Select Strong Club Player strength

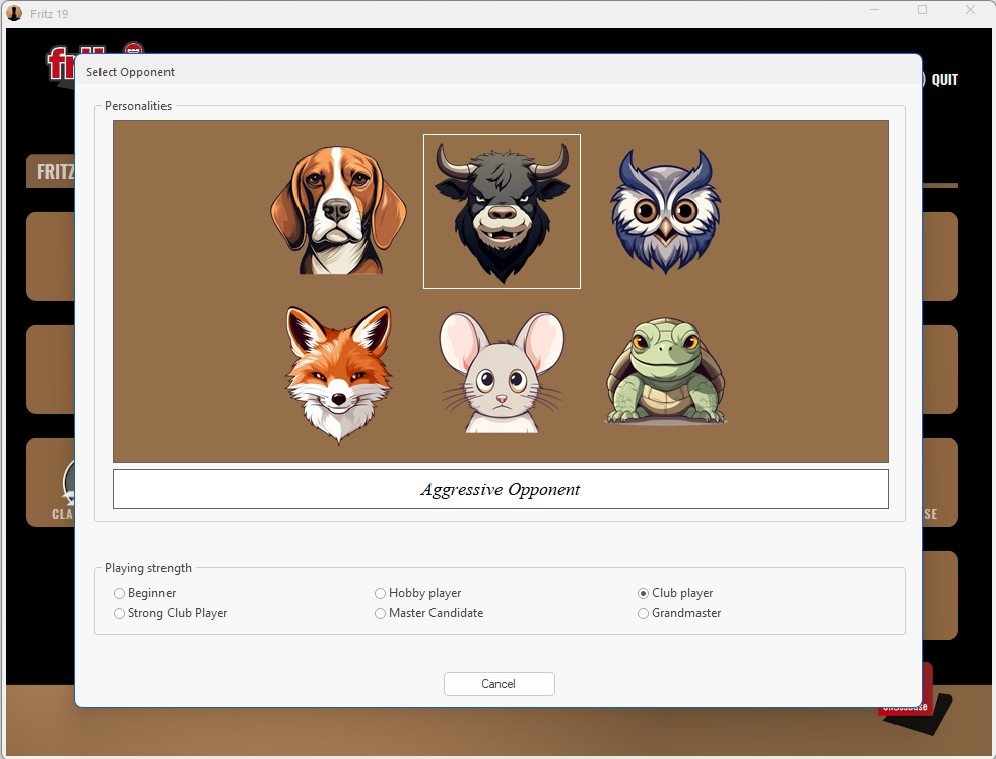(x=120, y=613)
